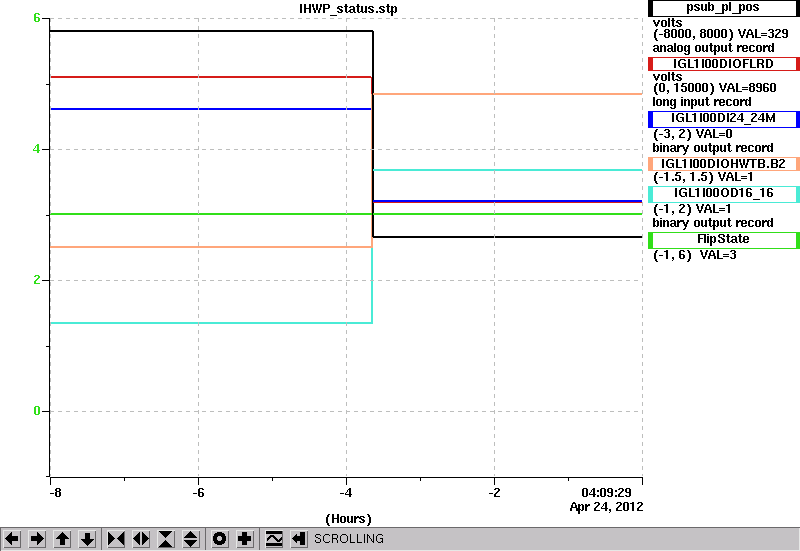Image resolution: width=800 pixels, height=551 pixels.
Task: Select the psub_pl_pos curve legend
Action: click(723, 8)
